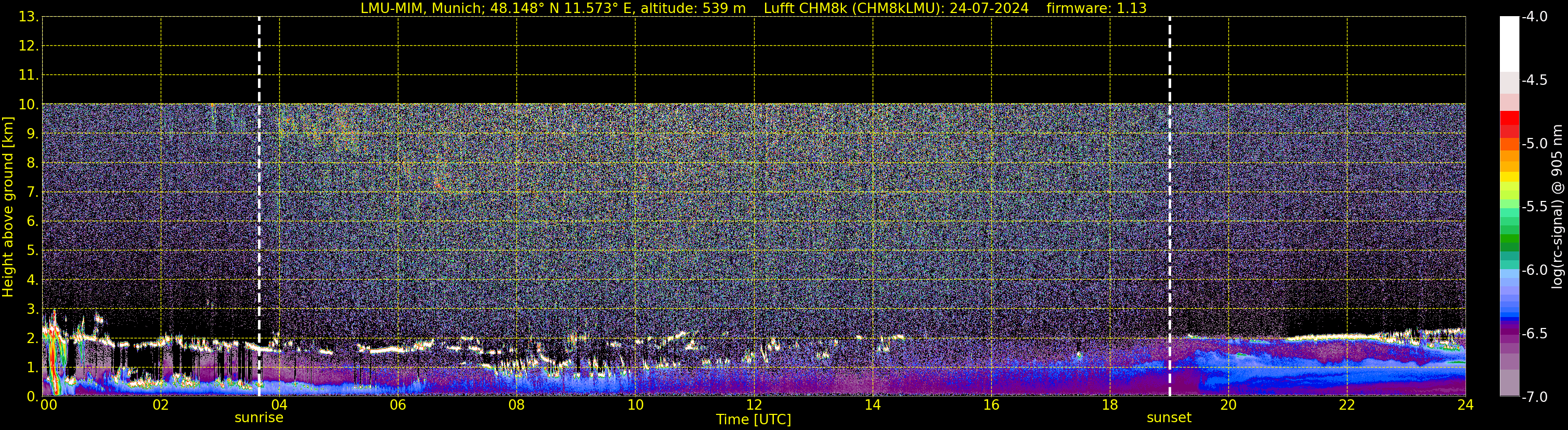Click the "04" time axis tick label
Screen dimensions: 1568x430
coord(279,405)
